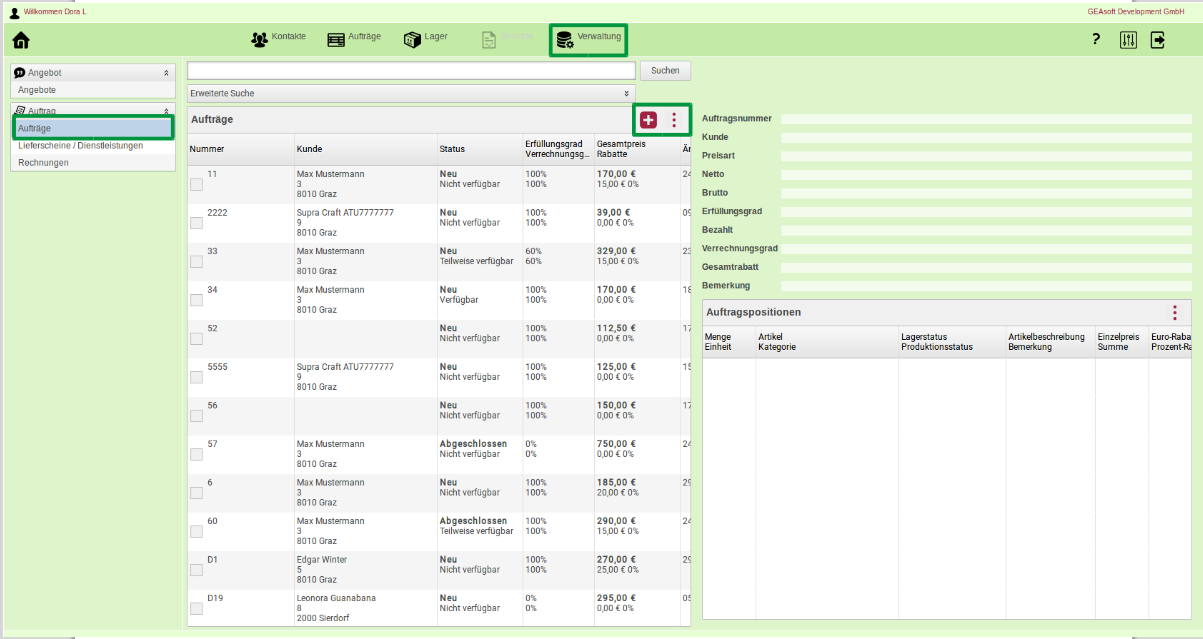1203x639 pixels.
Task: Open the Lager module
Action: [x=425, y=39]
